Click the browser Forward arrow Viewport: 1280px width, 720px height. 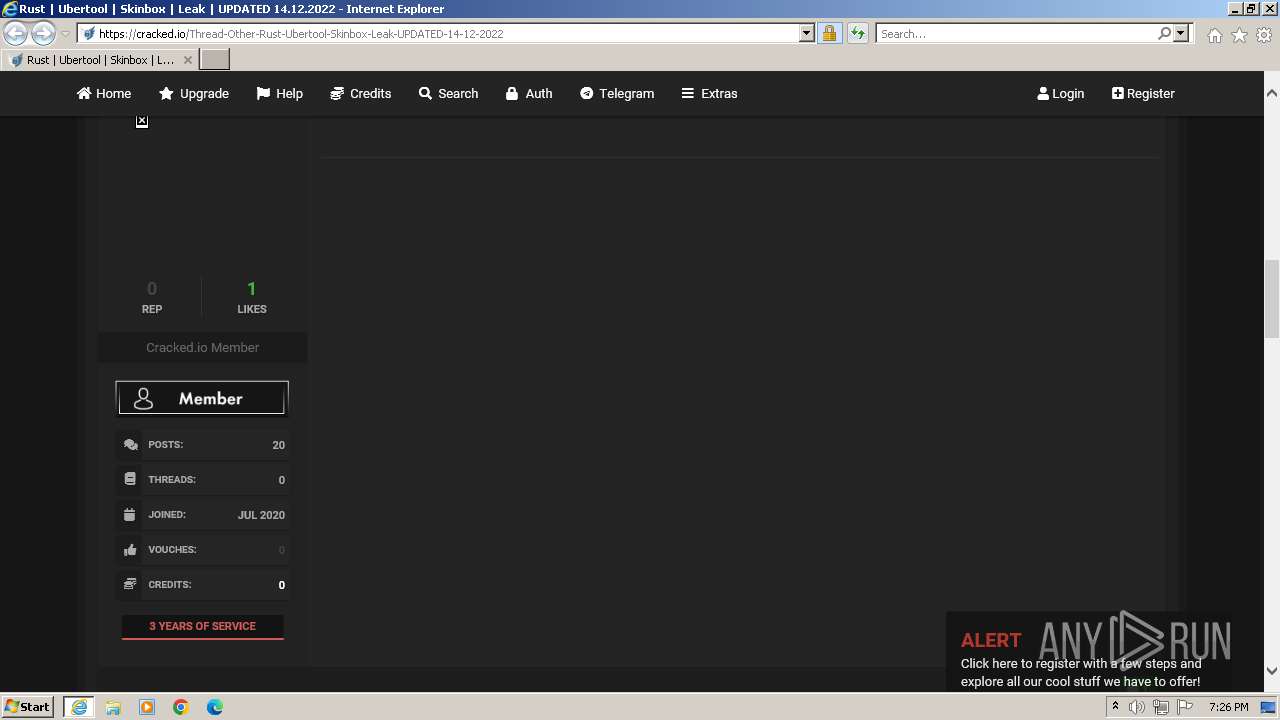[x=43, y=34]
